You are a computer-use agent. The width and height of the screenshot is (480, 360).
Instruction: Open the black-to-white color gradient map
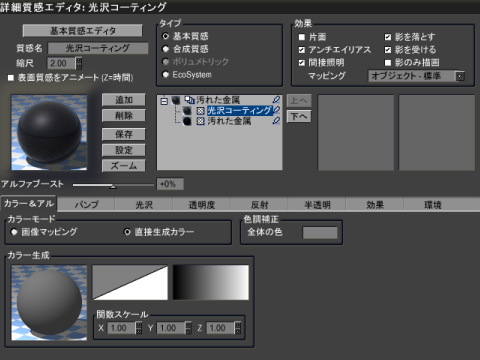click(x=211, y=282)
